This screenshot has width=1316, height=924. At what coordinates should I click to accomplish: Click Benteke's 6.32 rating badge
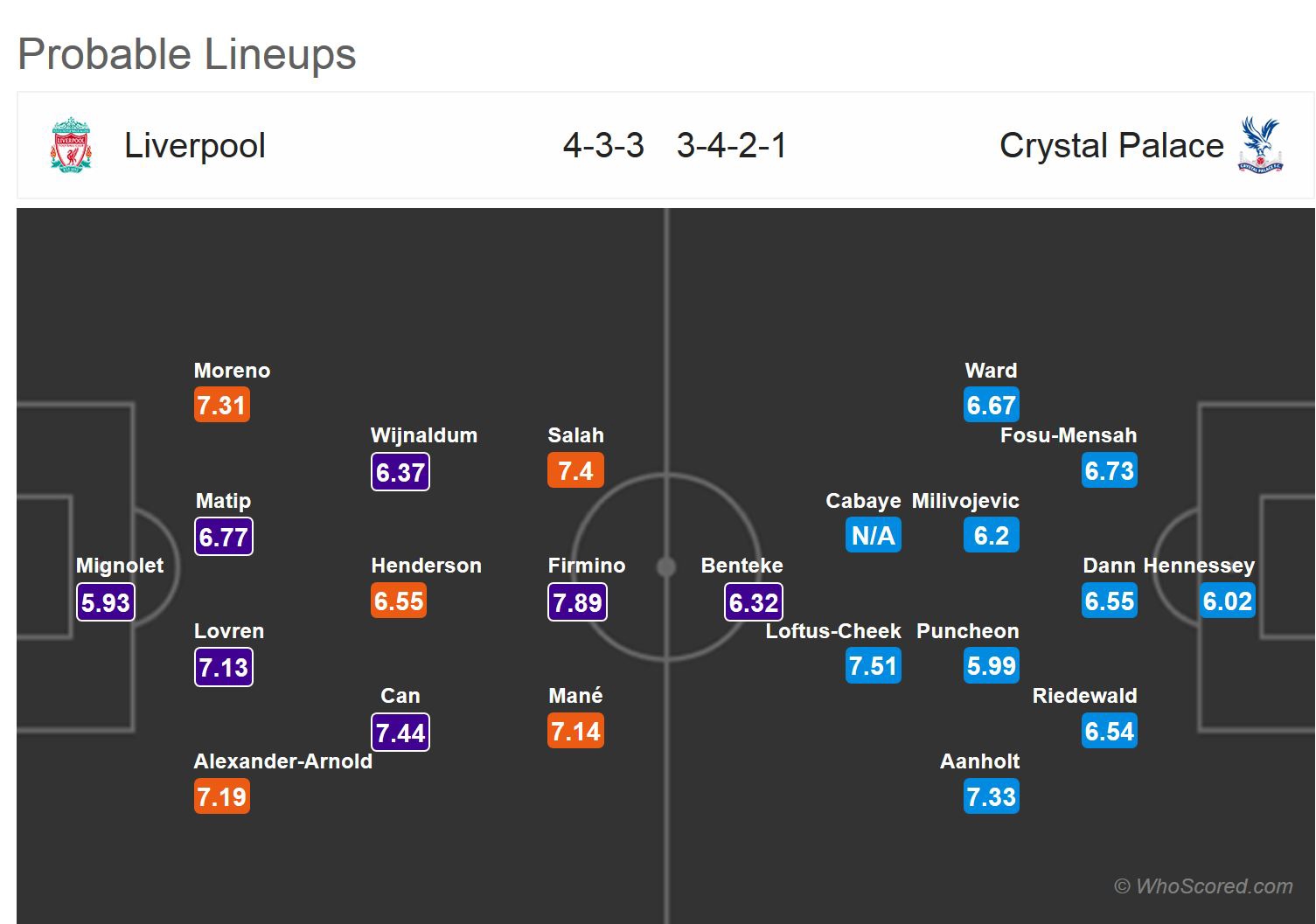tap(753, 602)
